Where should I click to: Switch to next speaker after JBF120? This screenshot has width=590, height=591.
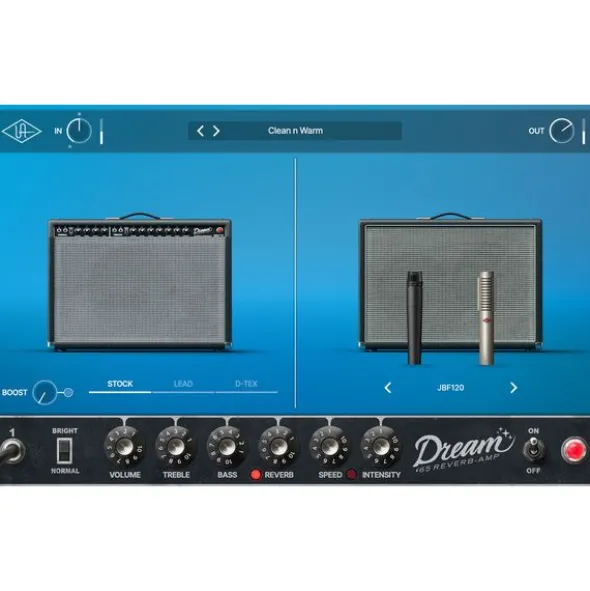(513, 388)
